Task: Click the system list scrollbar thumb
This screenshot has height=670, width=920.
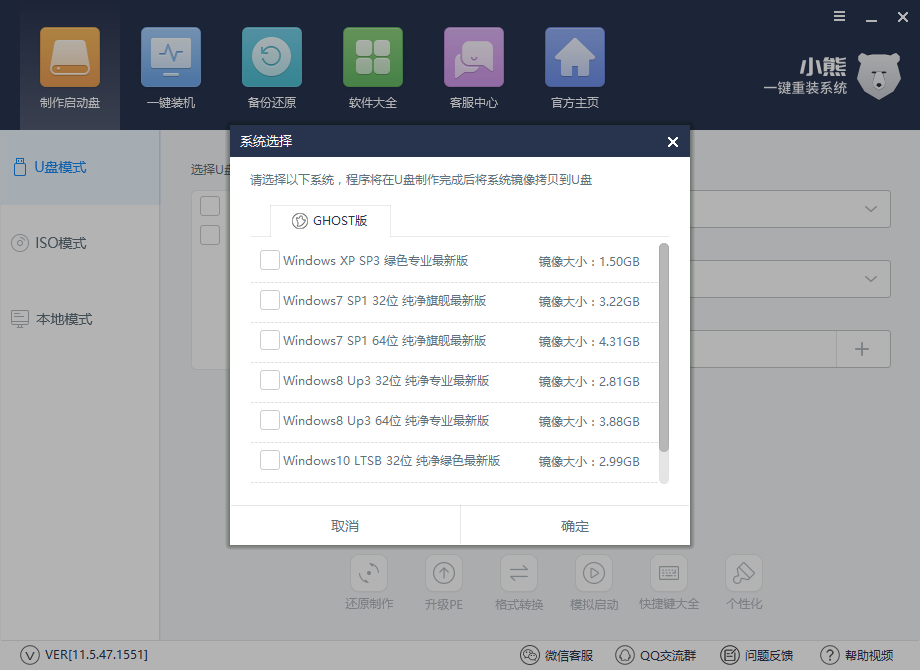Action: pos(664,347)
